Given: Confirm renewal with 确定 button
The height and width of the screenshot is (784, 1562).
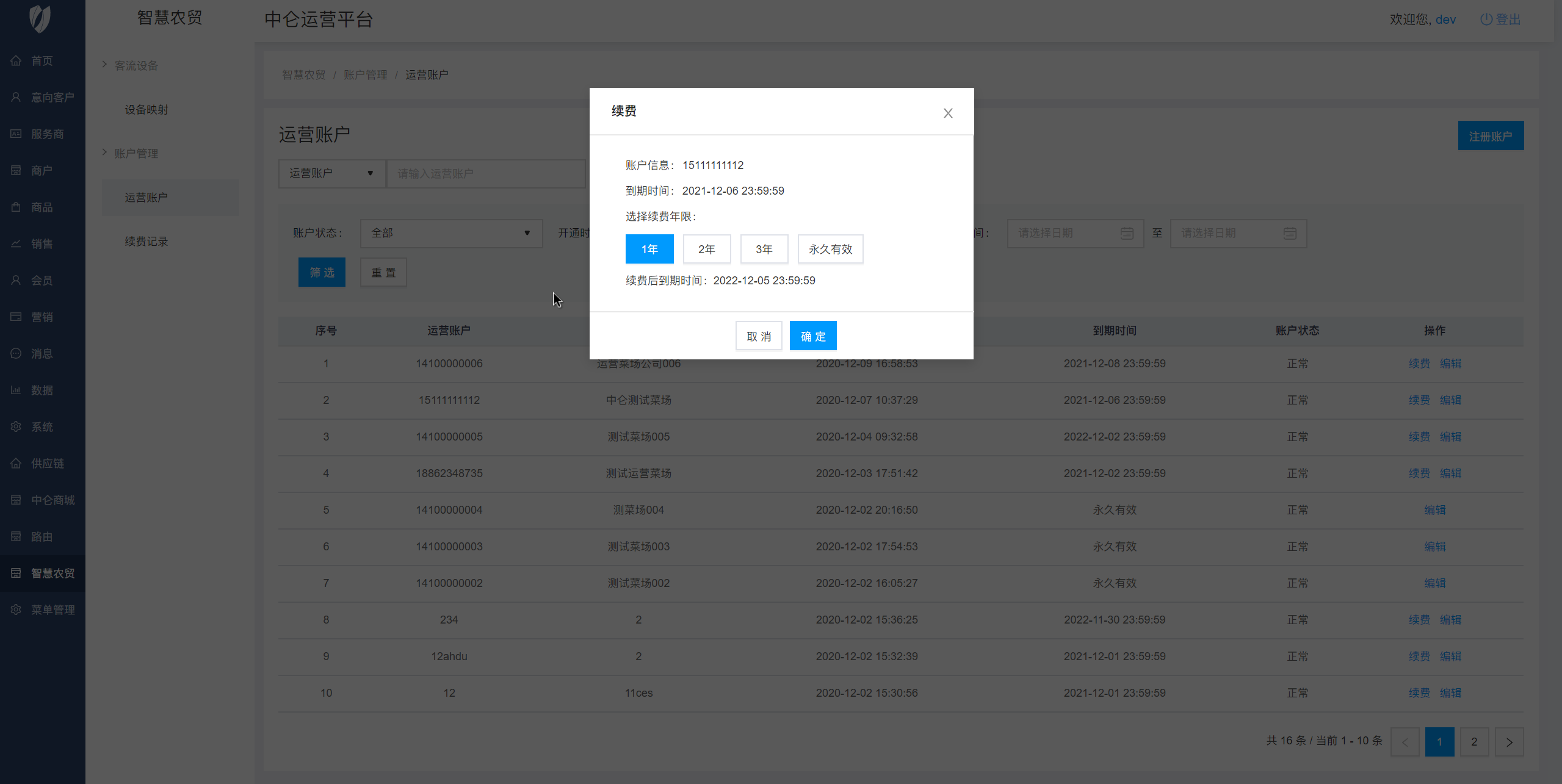Looking at the screenshot, I should coord(812,336).
